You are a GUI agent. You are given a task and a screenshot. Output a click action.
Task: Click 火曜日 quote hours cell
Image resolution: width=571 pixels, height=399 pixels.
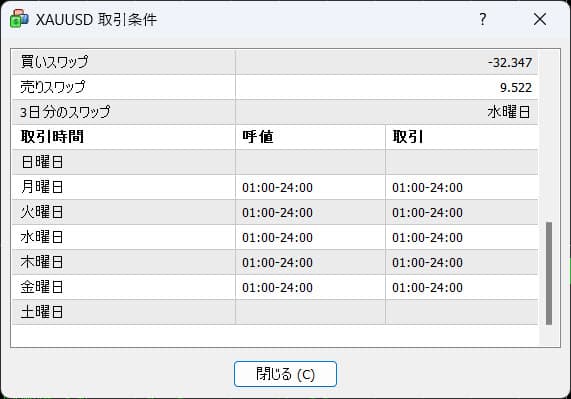(310, 212)
